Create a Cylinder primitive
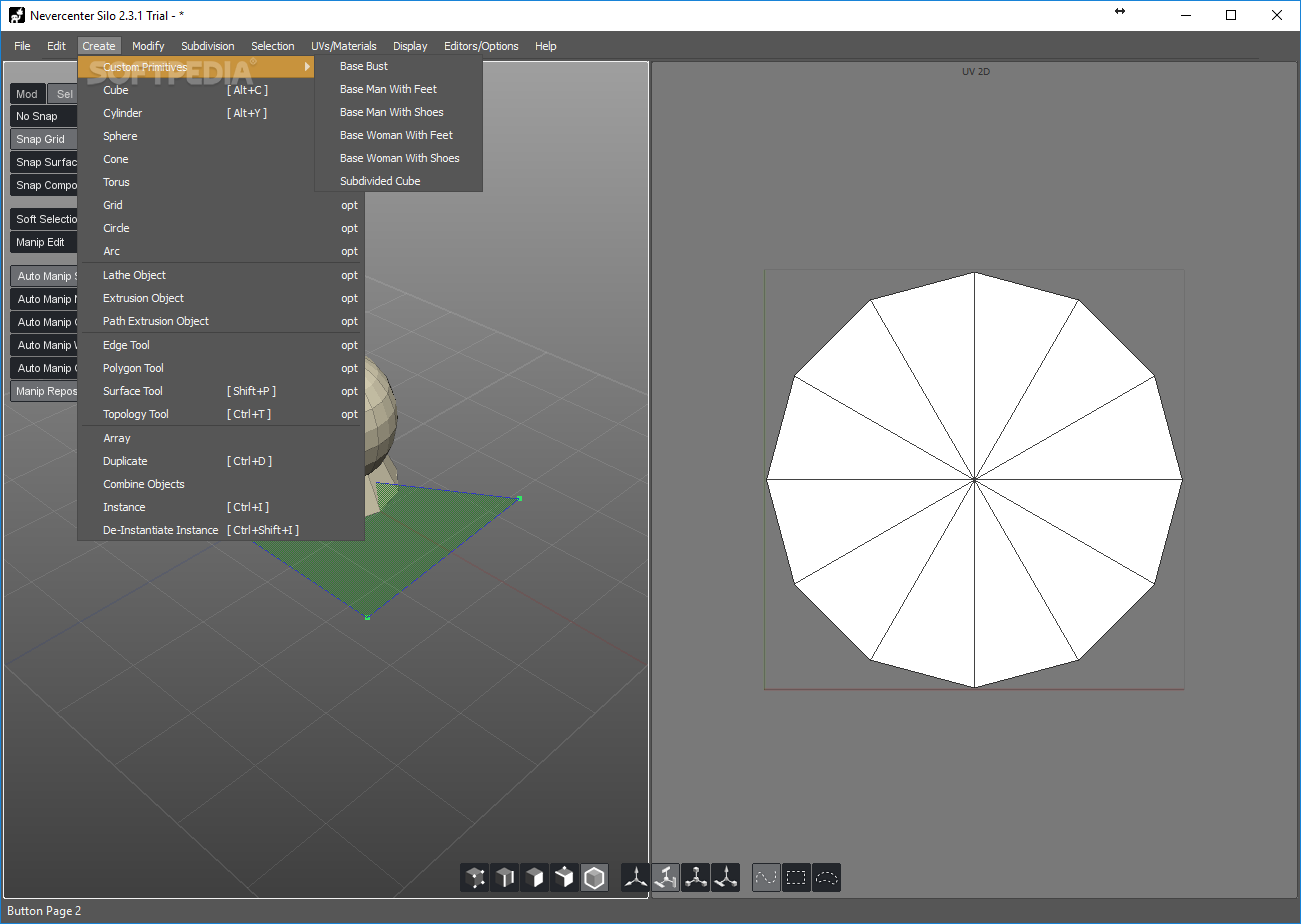 [221, 113]
